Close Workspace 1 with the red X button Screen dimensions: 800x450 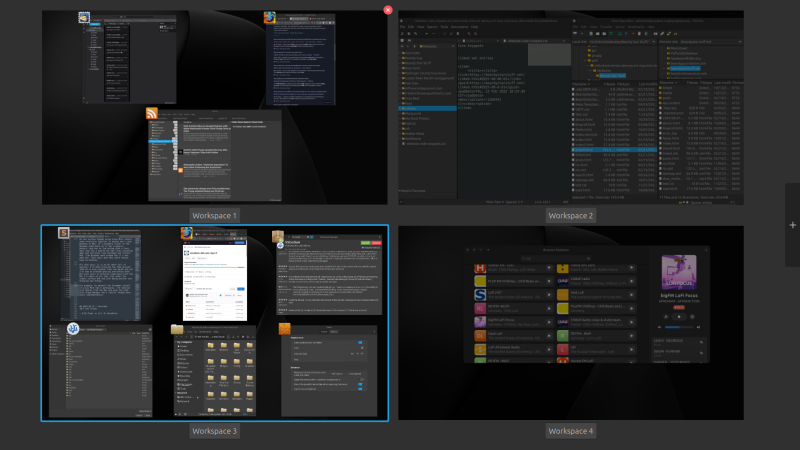(x=388, y=10)
